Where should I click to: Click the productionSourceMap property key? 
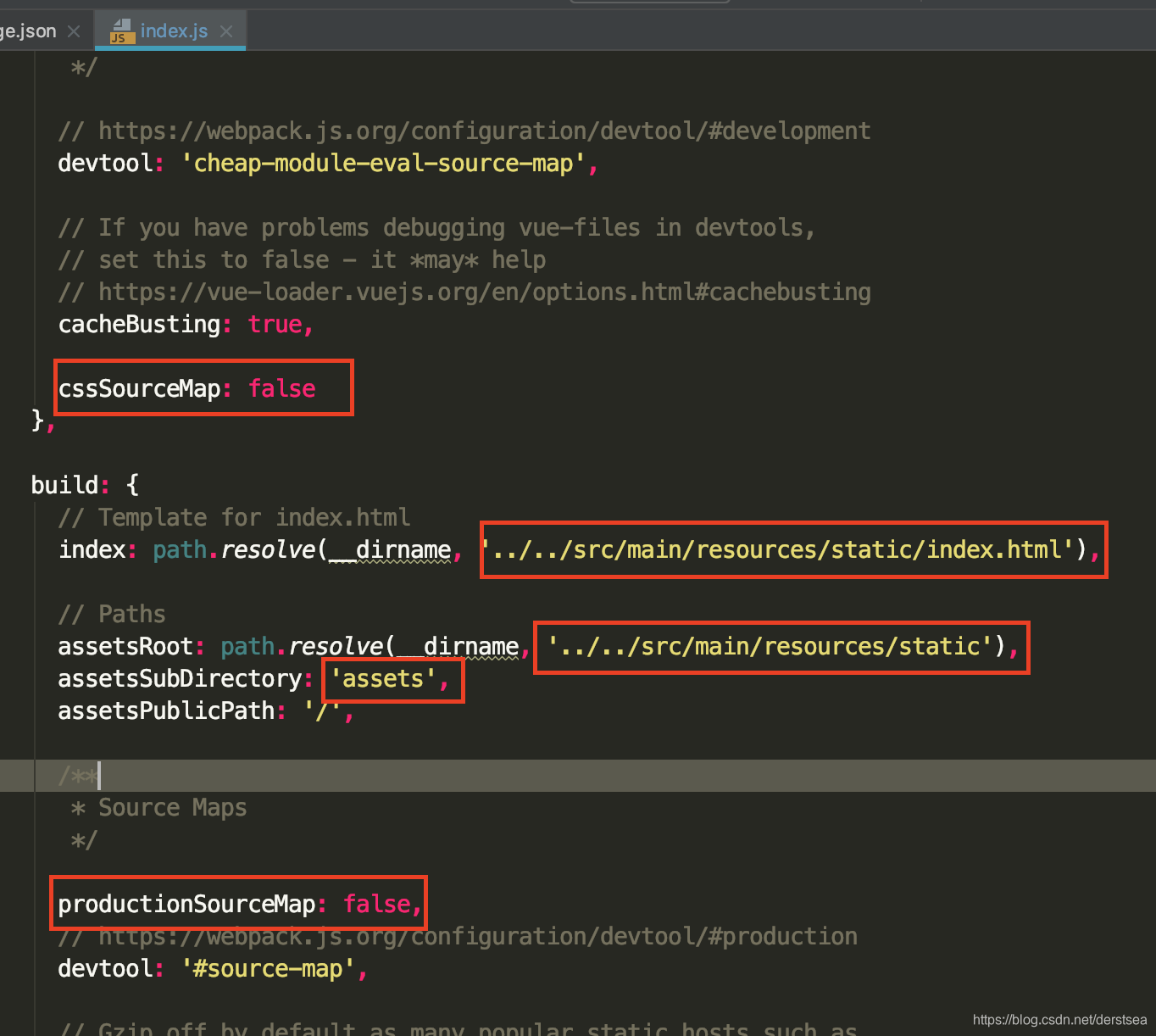pyautogui.click(x=186, y=904)
